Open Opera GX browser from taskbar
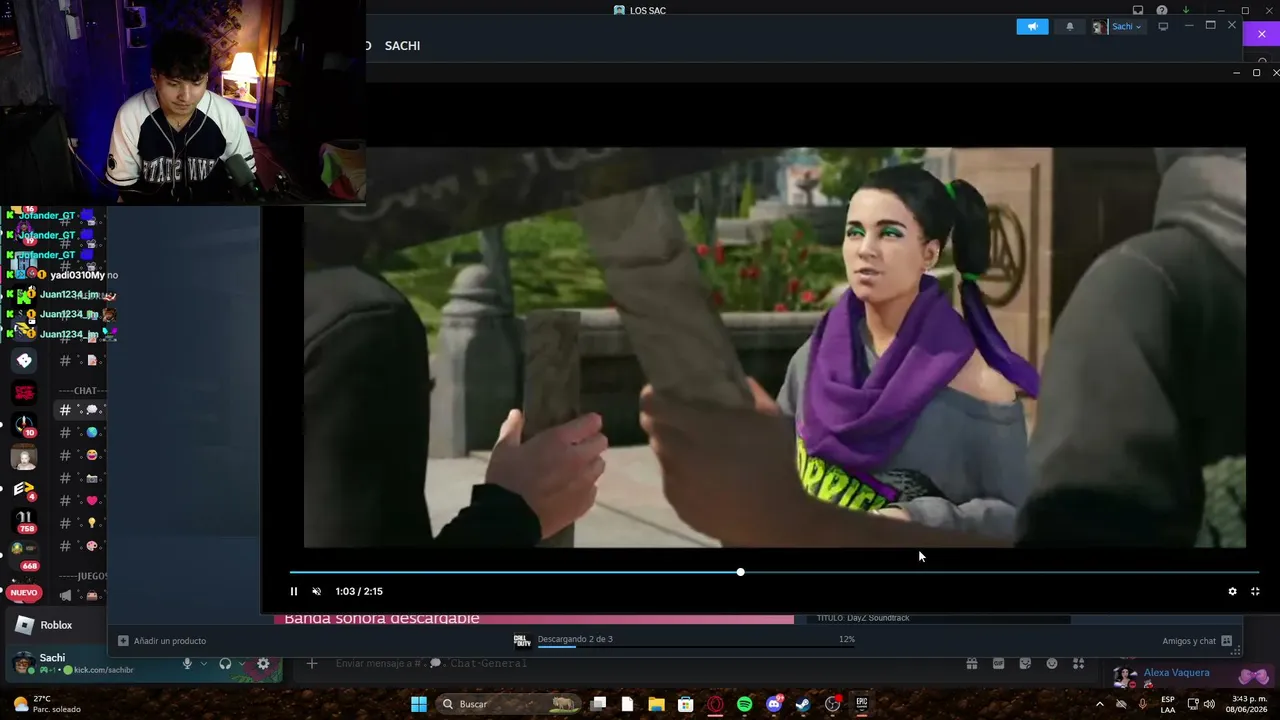This screenshot has height=720, width=1280. tap(715, 704)
